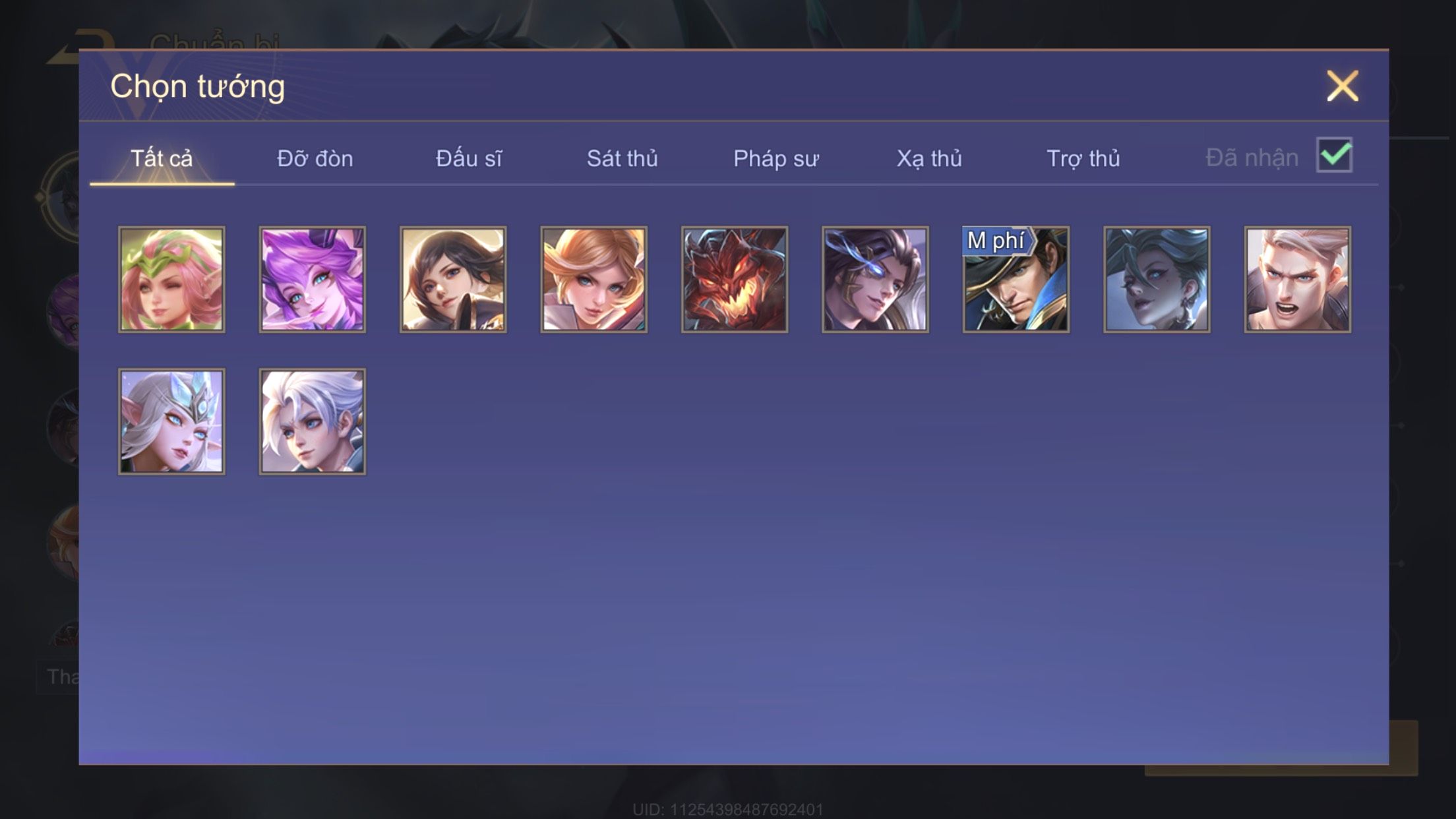
Task: Toggle the "Đã nhận" checkbox
Action: (1334, 156)
